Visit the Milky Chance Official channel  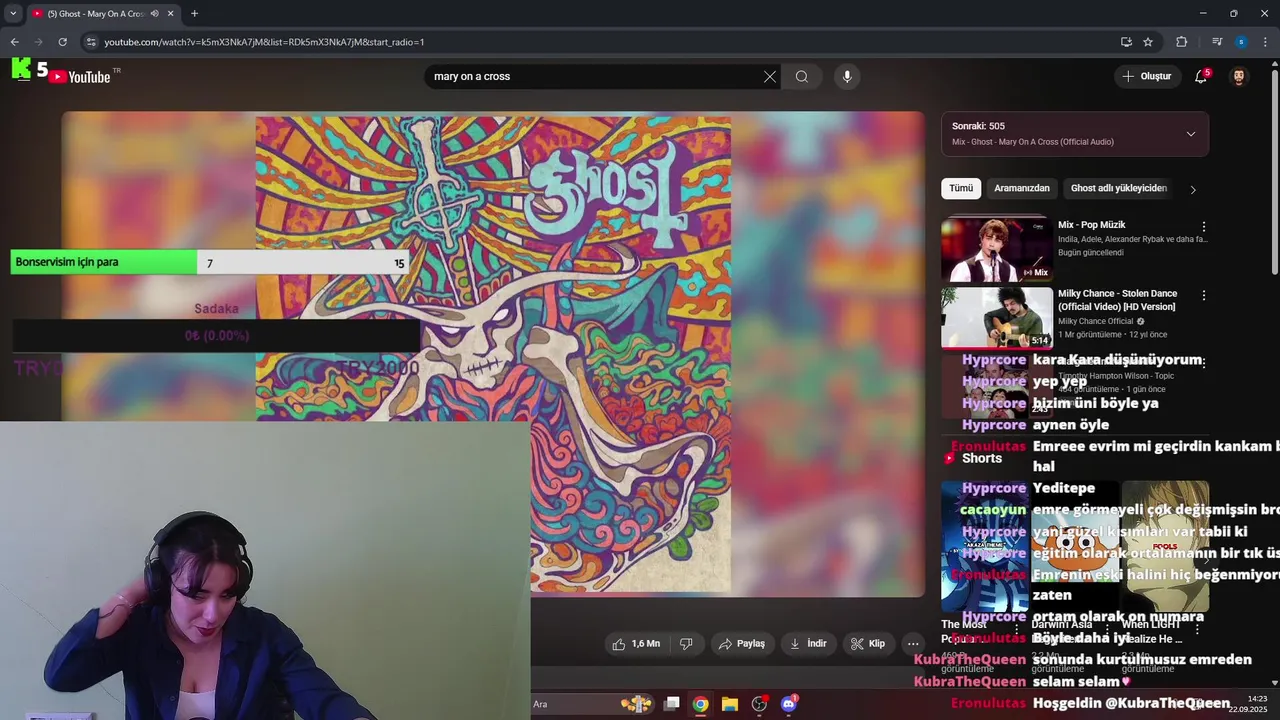click(x=1095, y=321)
